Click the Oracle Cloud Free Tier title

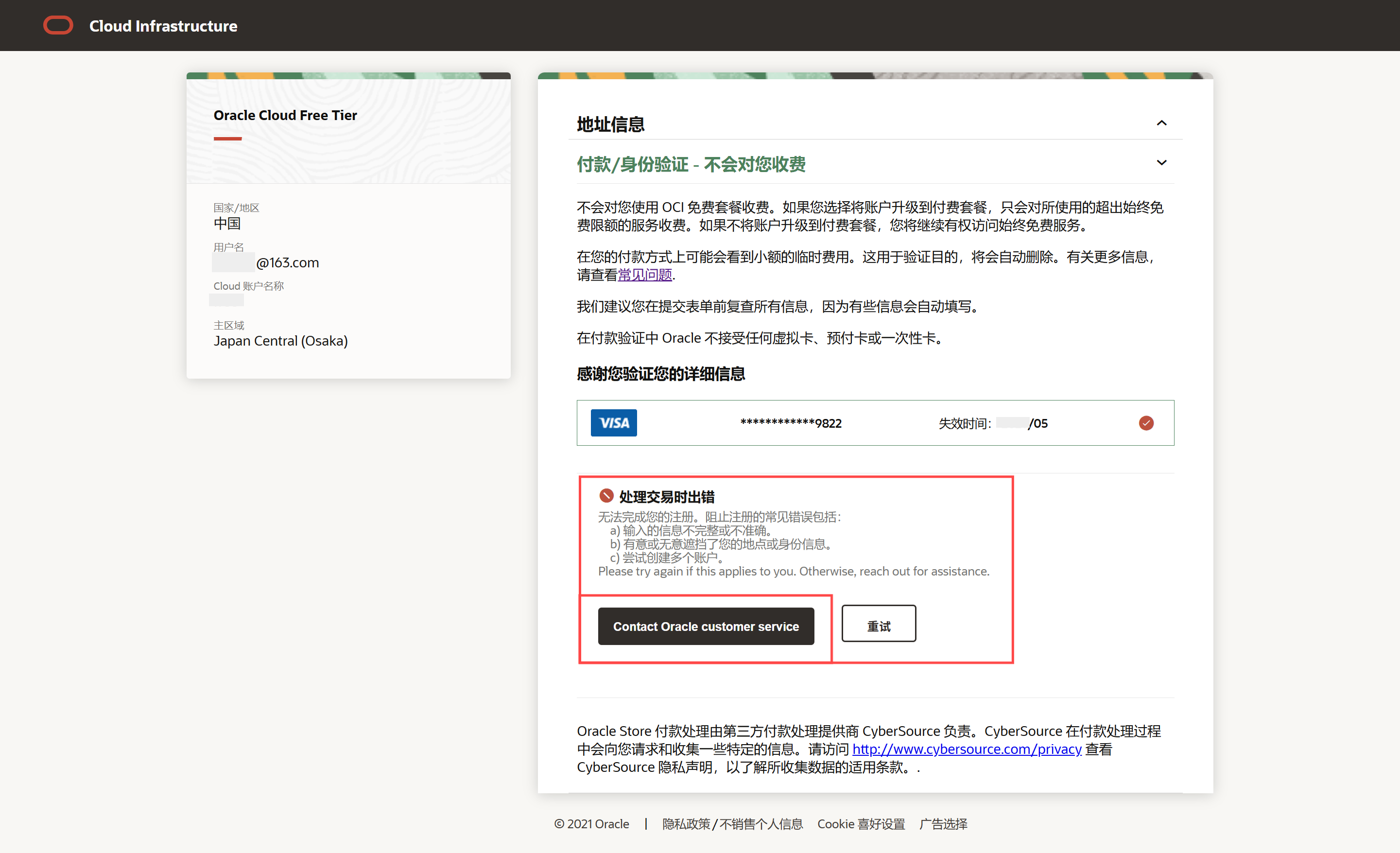coord(285,115)
